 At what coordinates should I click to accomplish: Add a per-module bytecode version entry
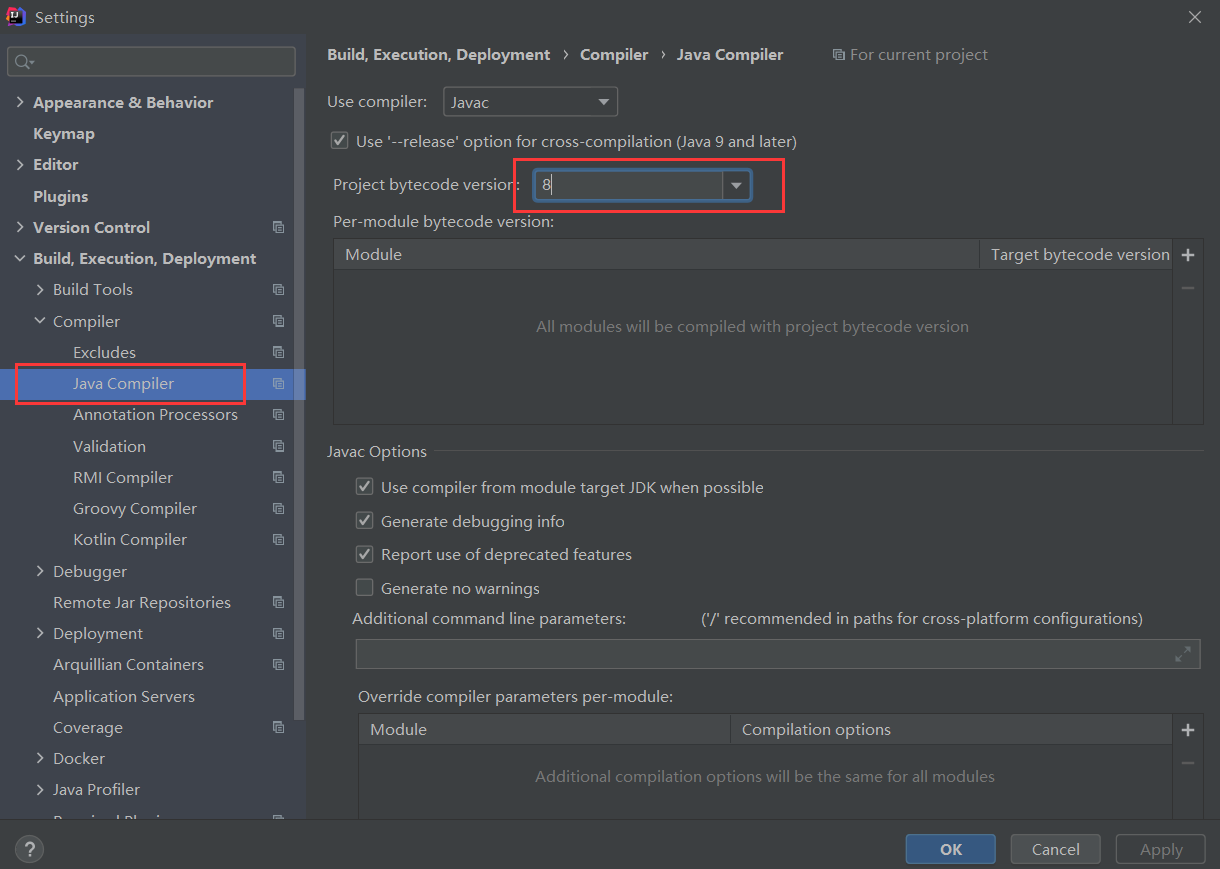(1188, 255)
